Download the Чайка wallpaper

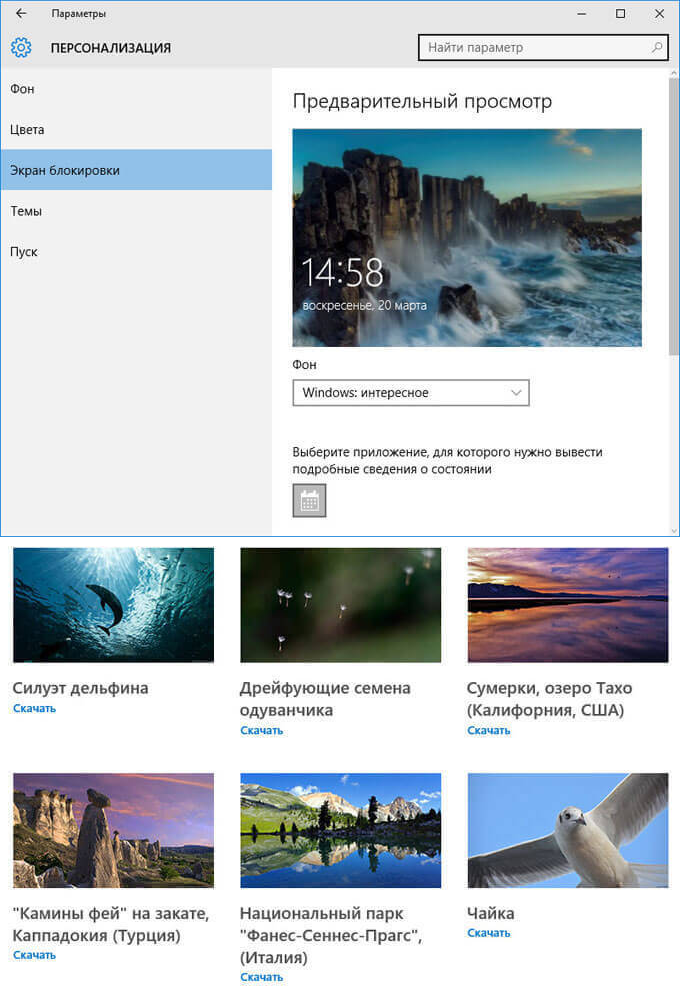pos(488,933)
